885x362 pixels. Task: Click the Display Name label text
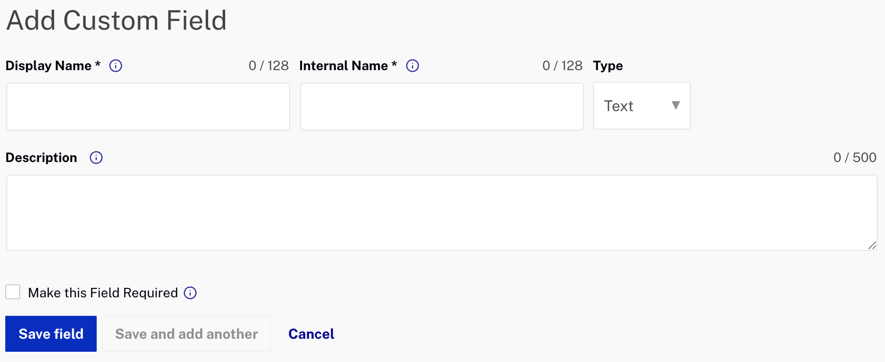click(53, 66)
